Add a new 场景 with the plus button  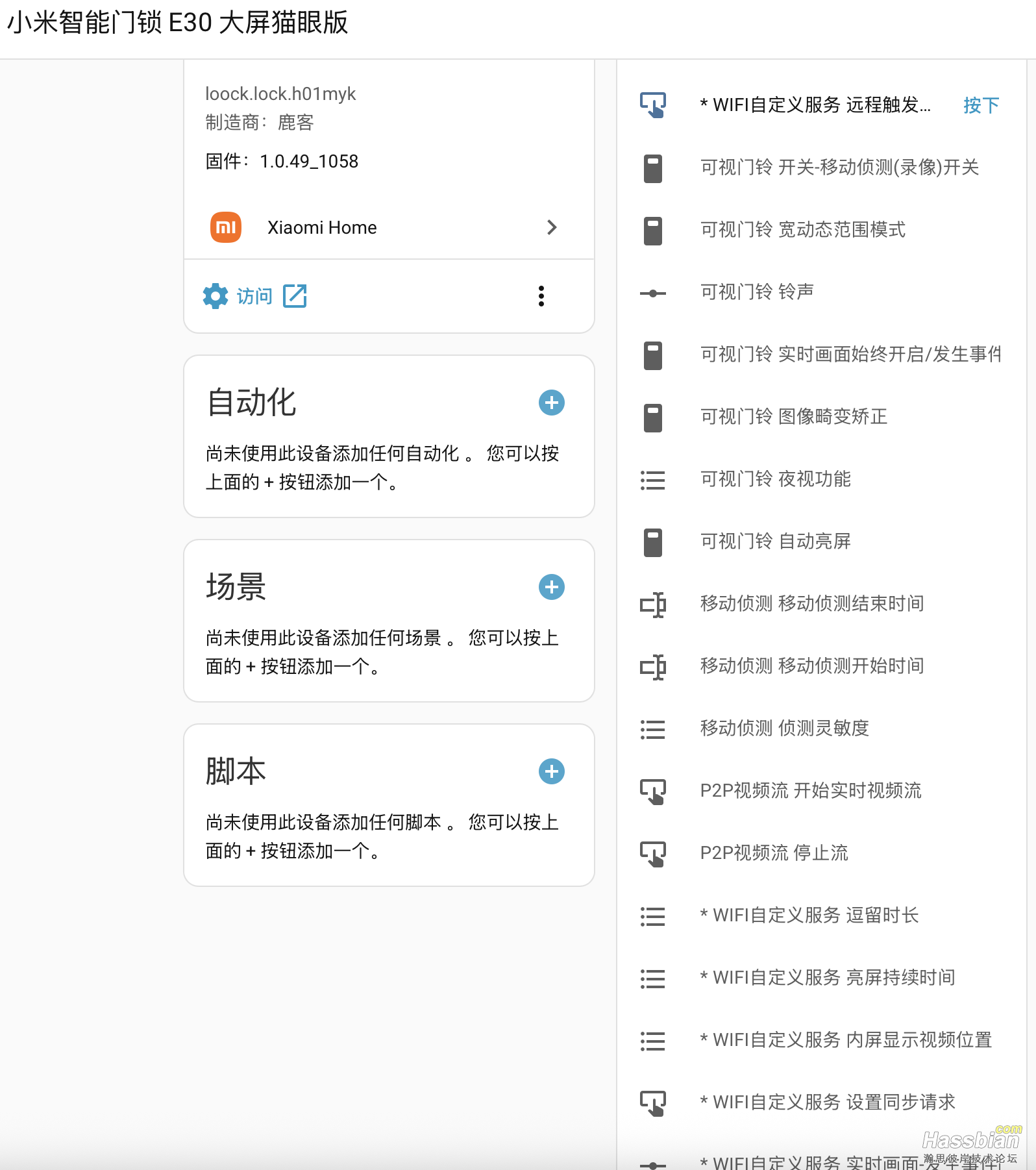pos(552,587)
